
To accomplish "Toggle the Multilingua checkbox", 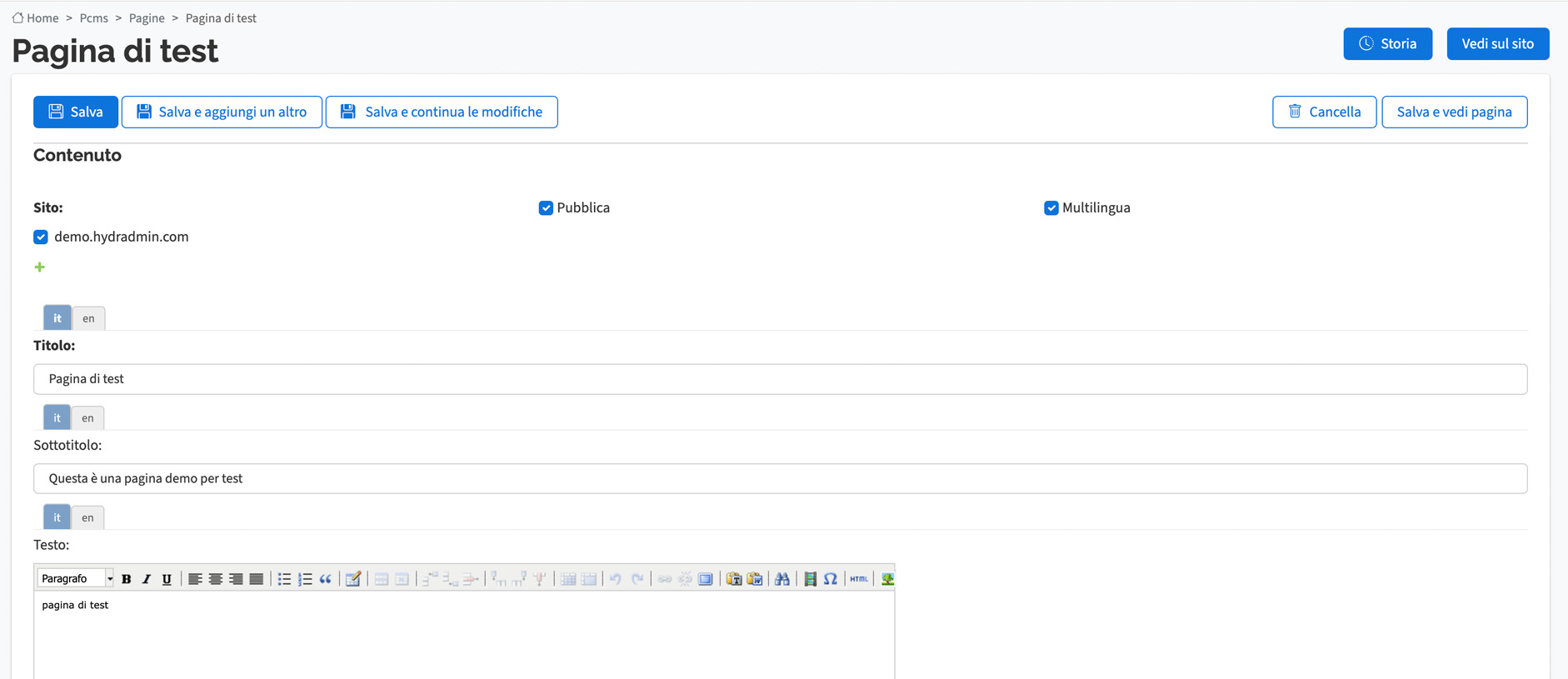I will (1051, 208).
